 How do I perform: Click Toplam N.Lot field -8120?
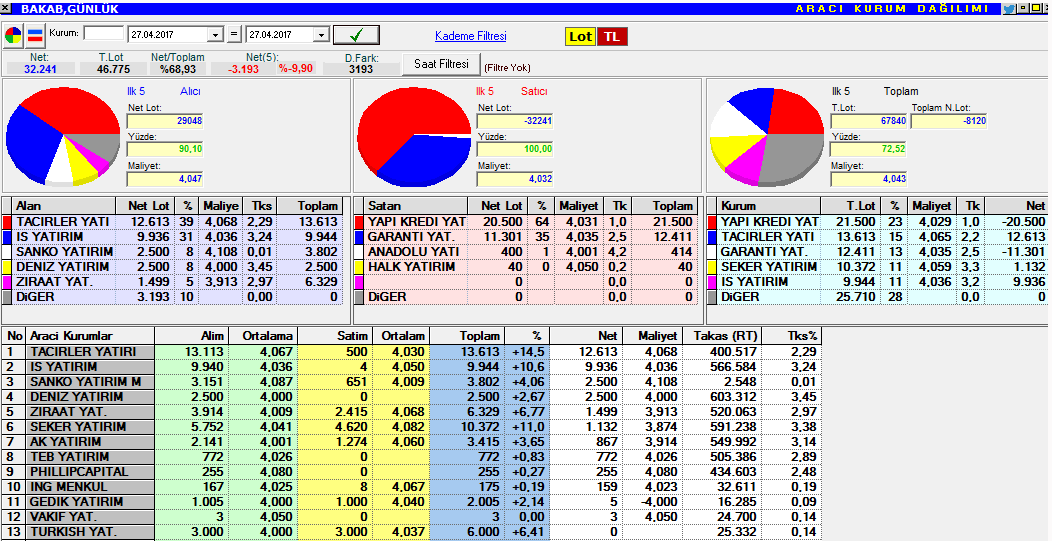[949, 121]
